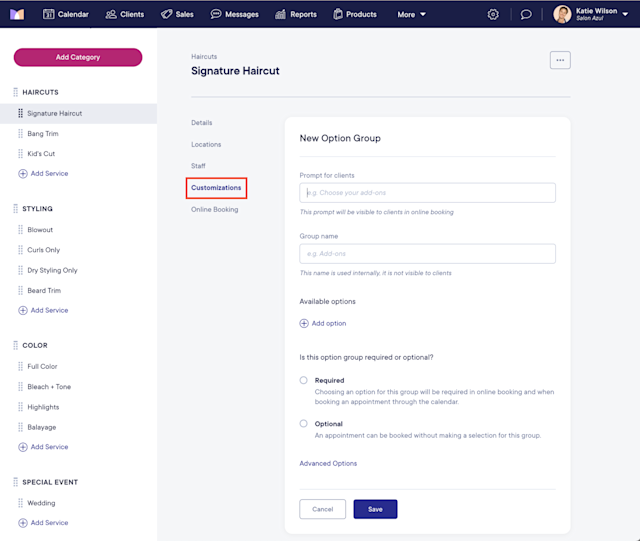Open the Wedding service

tap(41, 503)
